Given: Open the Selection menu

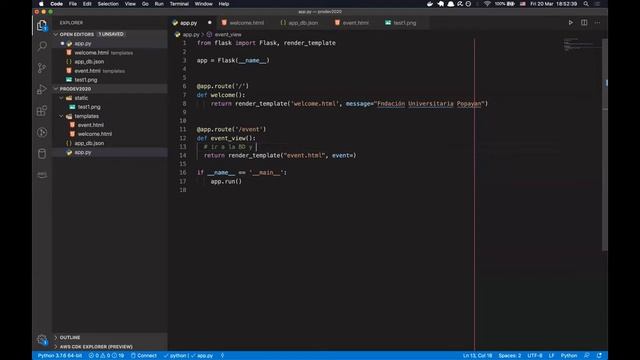Looking at the screenshot, I should coord(108,4).
